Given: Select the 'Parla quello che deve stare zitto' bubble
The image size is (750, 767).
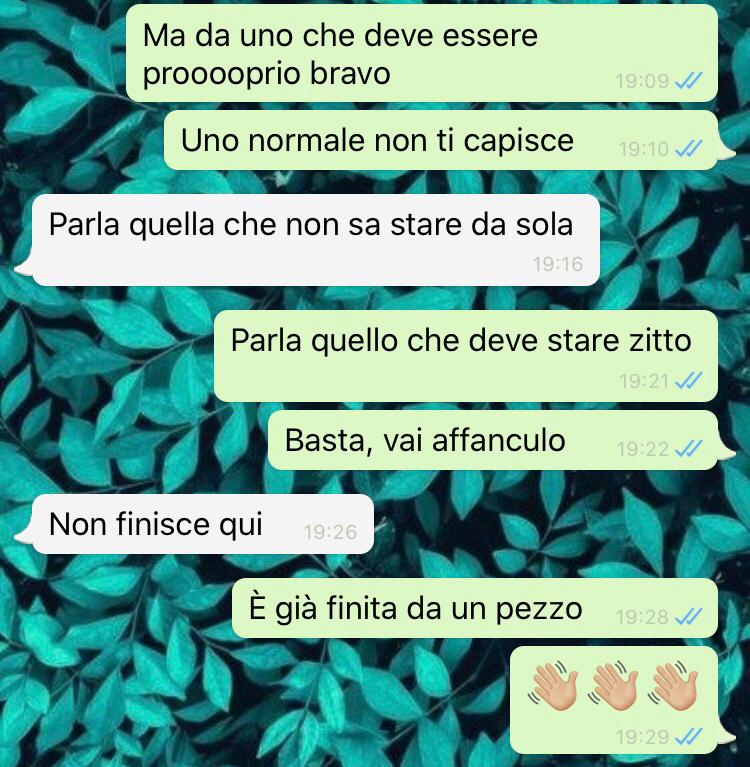Looking at the screenshot, I should point(466,356).
